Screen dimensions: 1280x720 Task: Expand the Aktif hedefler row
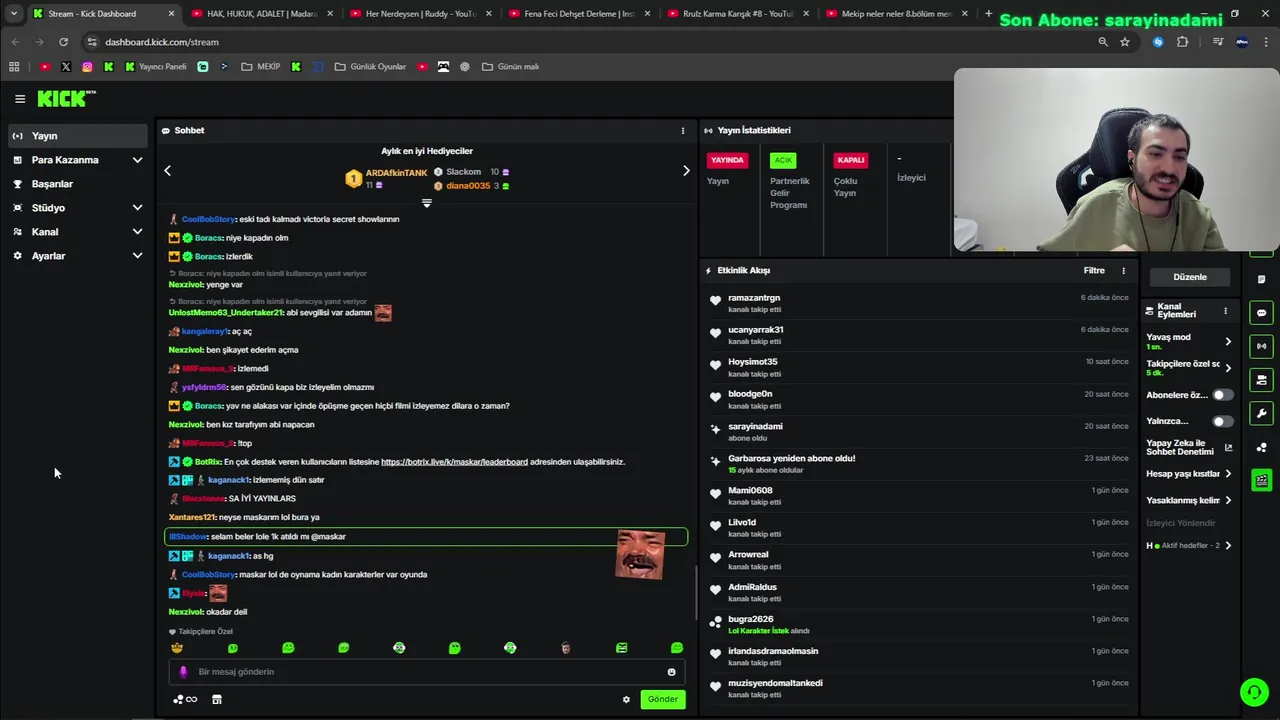point(1228,545)
